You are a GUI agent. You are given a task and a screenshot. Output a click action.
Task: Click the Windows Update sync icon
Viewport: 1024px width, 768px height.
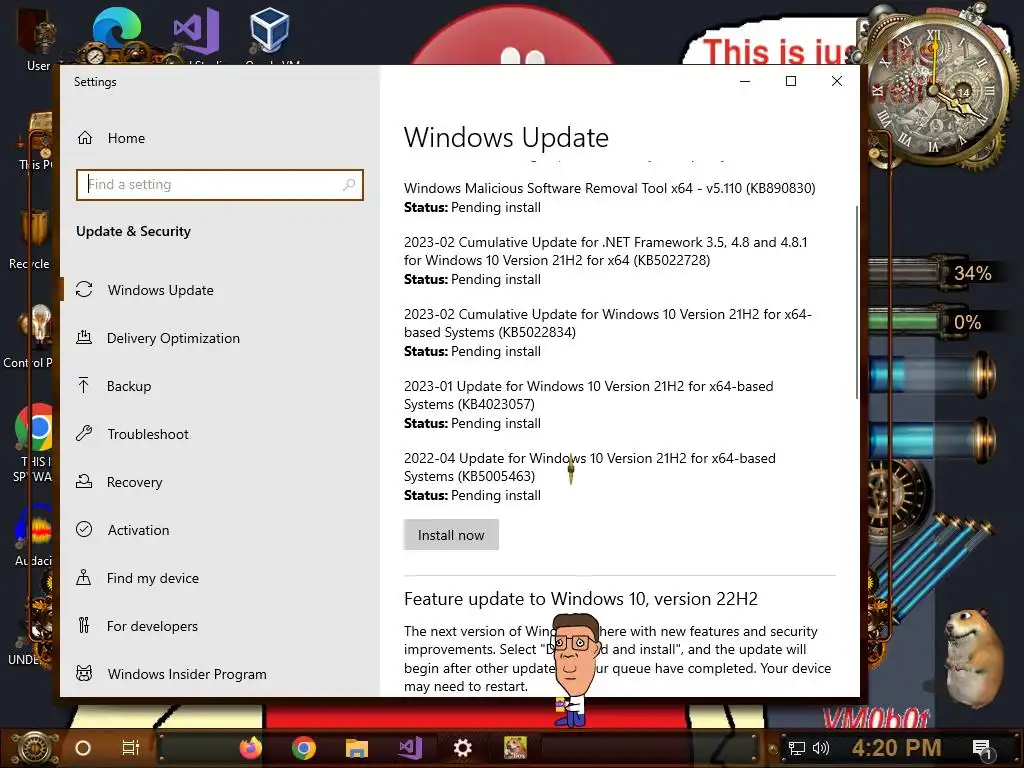click(x=84, y=289)
